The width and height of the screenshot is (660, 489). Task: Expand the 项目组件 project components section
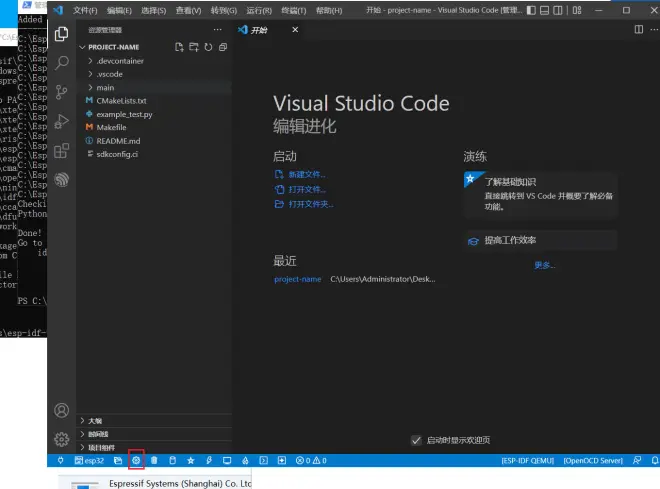[154, 447]
